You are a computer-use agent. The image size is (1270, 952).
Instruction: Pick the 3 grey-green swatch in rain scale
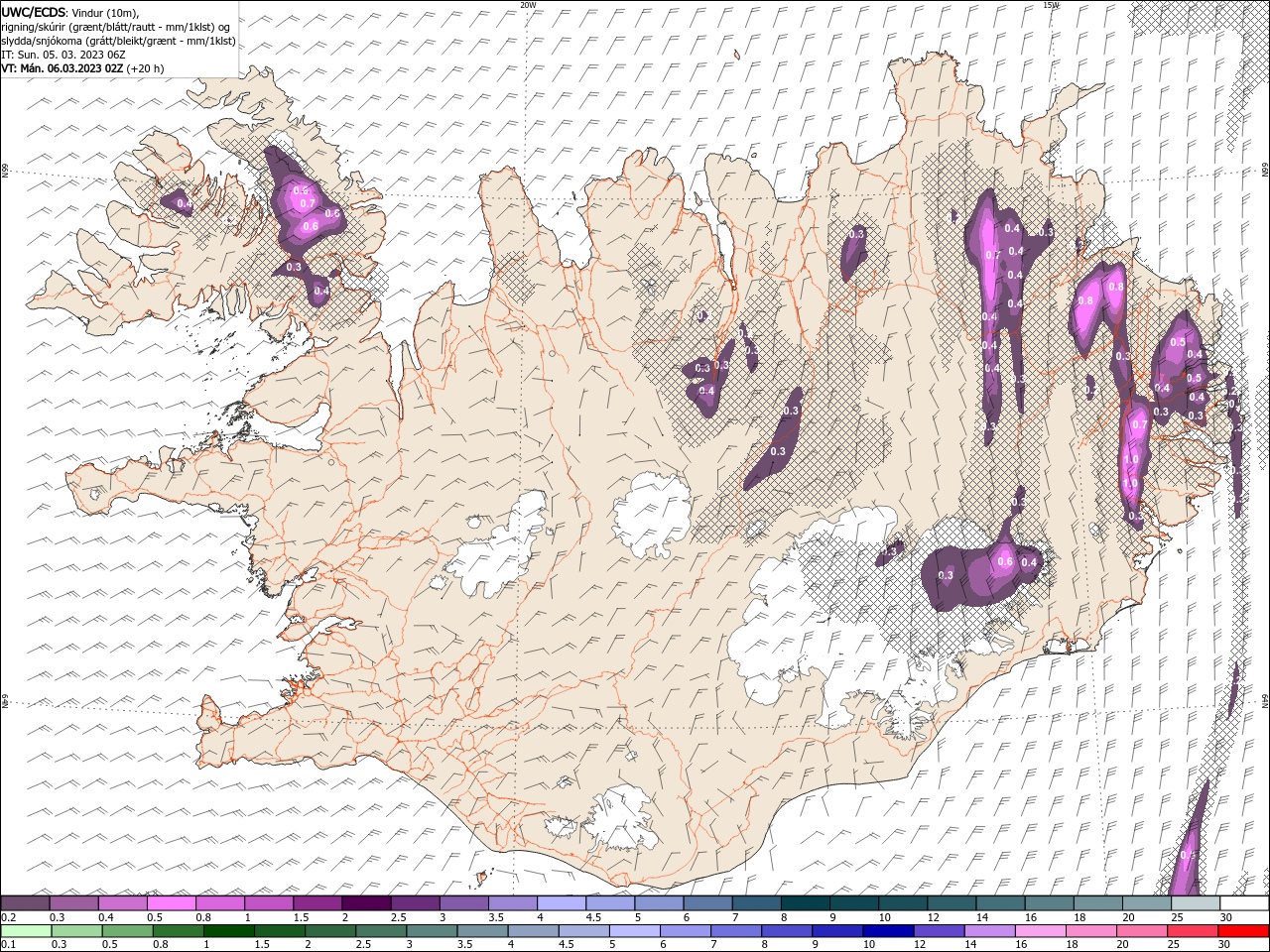[x=431, y=931]
